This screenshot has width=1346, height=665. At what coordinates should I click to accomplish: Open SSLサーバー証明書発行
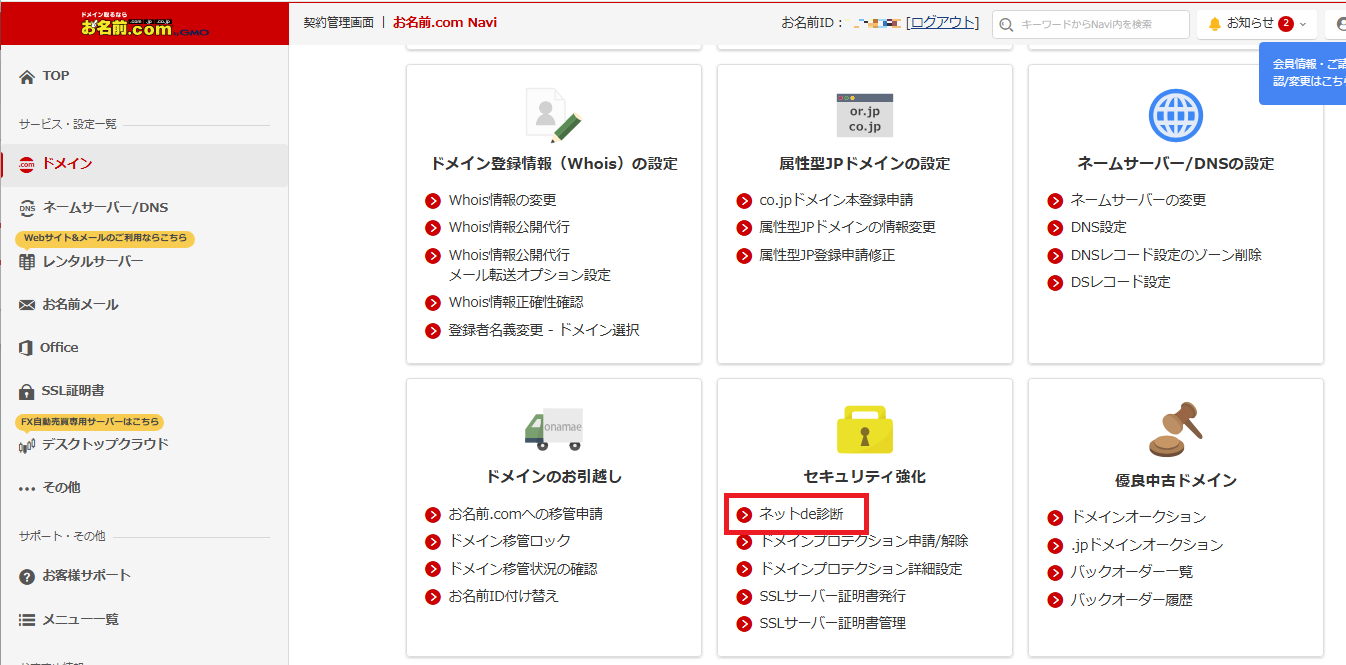tap(833, 596)
